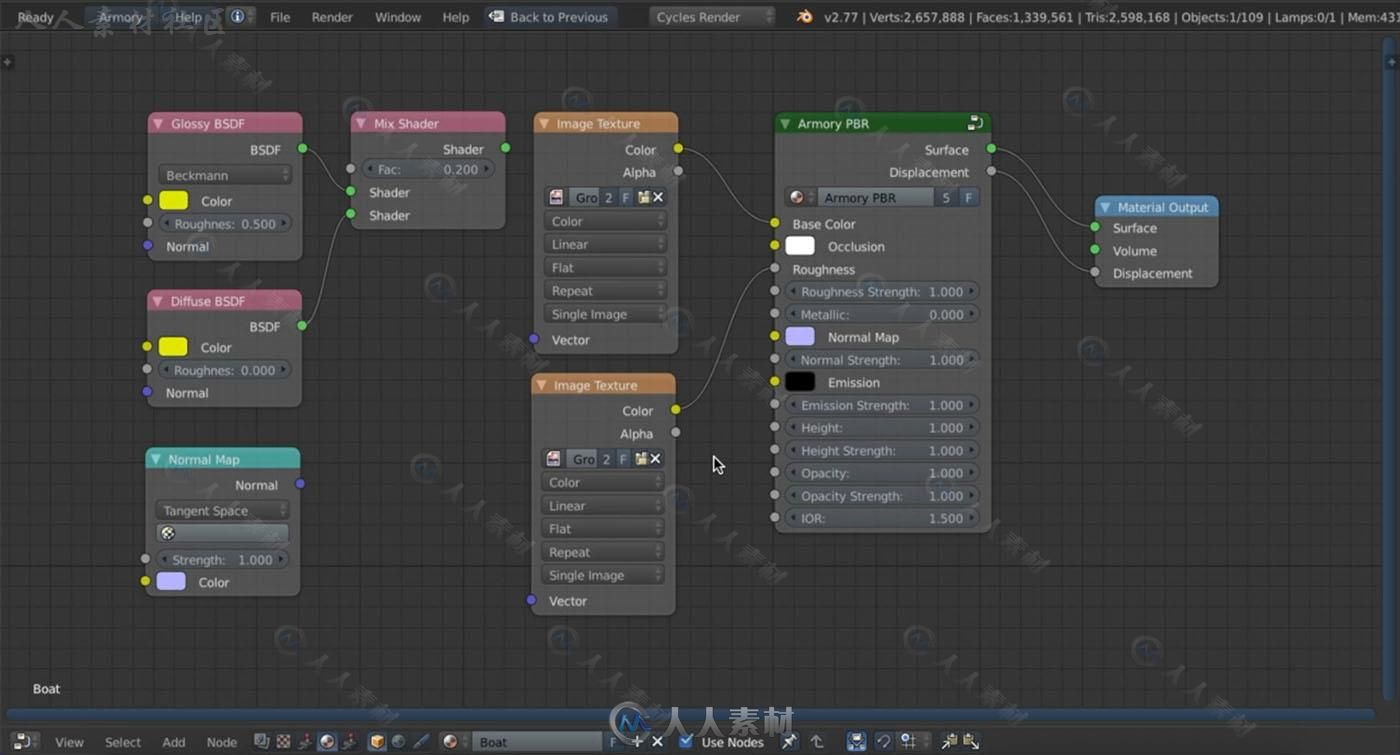Click user count 5 on Armory PBR group
Screen dimensions: 1400x755
tap(946, 198)
